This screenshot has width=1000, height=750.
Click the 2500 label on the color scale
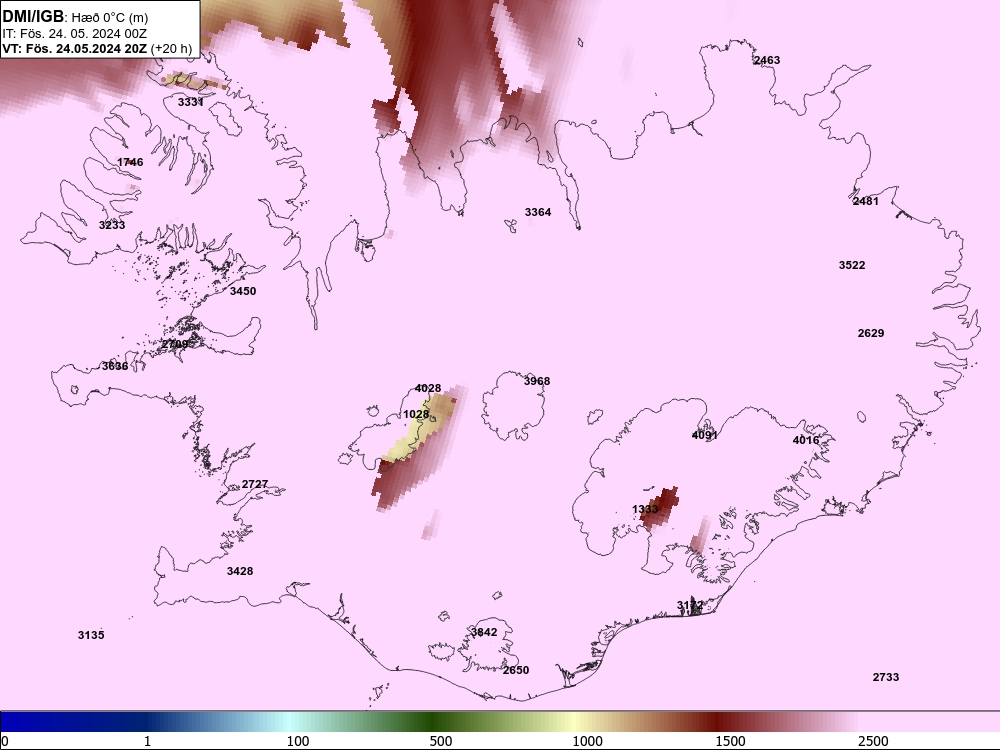tap(873, 741)
